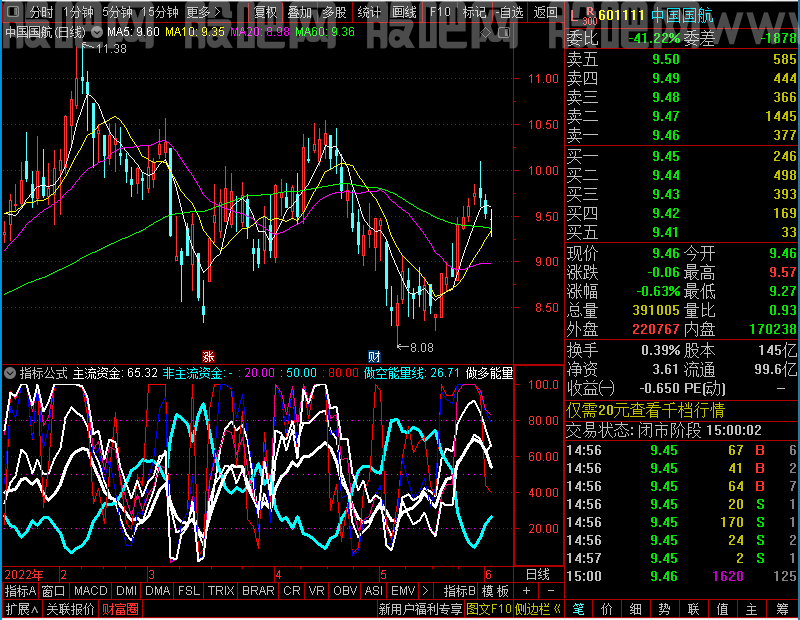
Task: Remove from watchlist via -自选
Action: click(509, 12)
